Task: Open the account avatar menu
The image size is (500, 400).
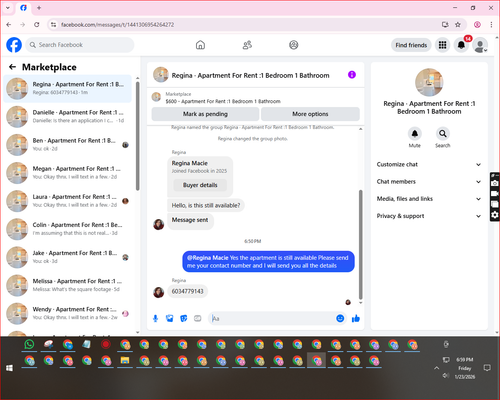Action: click(x=480, y=45)
